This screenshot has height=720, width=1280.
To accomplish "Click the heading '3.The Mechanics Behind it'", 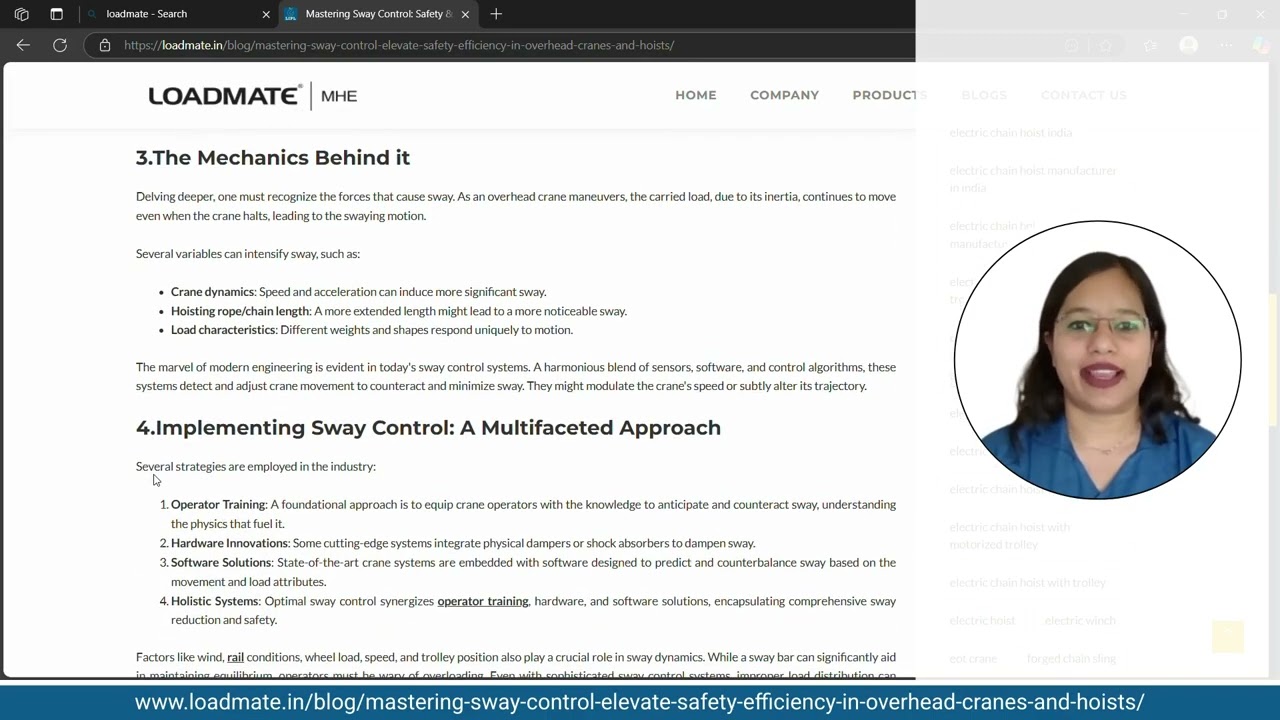I will click(x=273, y=158).
